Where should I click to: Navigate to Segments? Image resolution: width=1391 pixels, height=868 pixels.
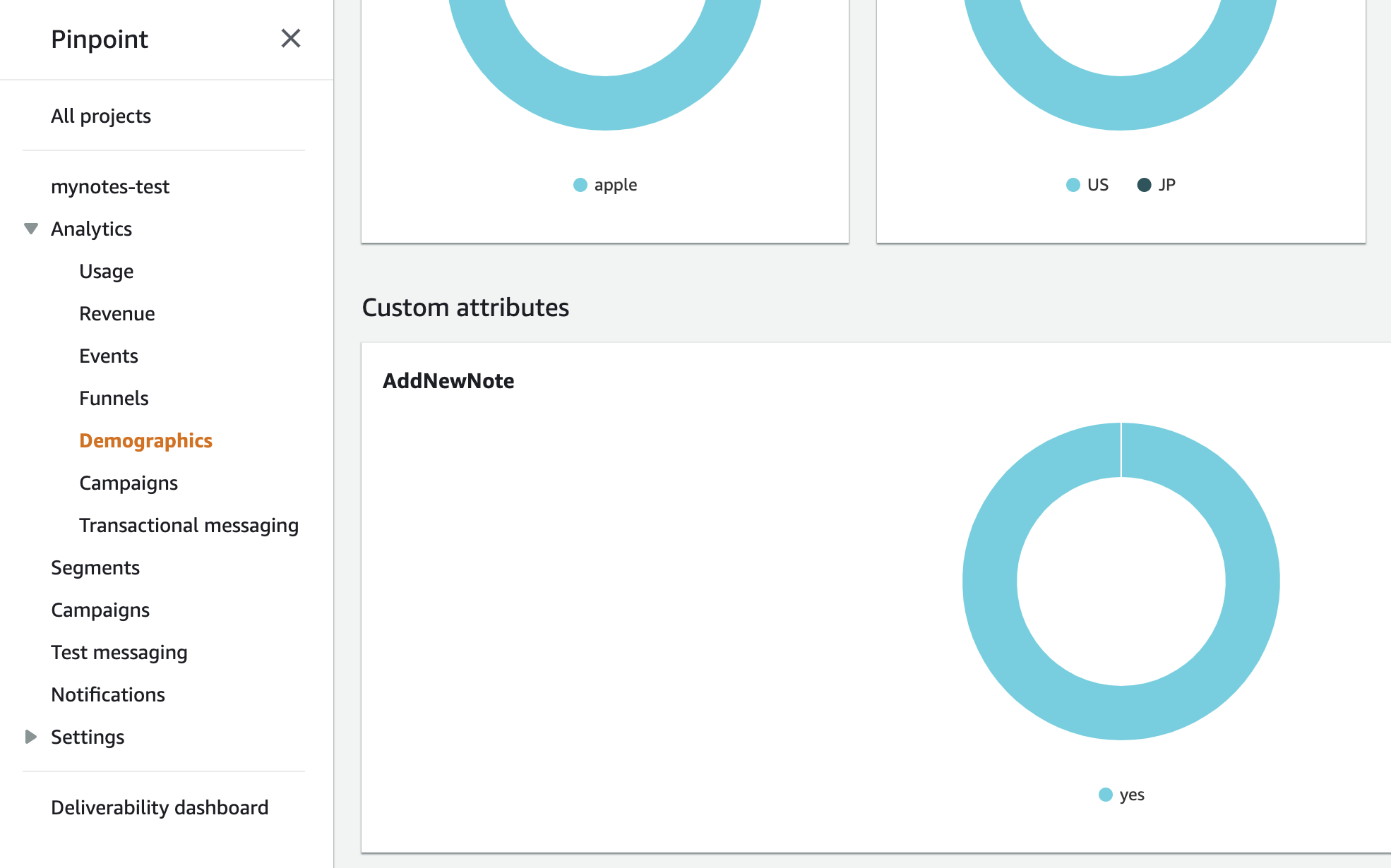coord(95,567)
